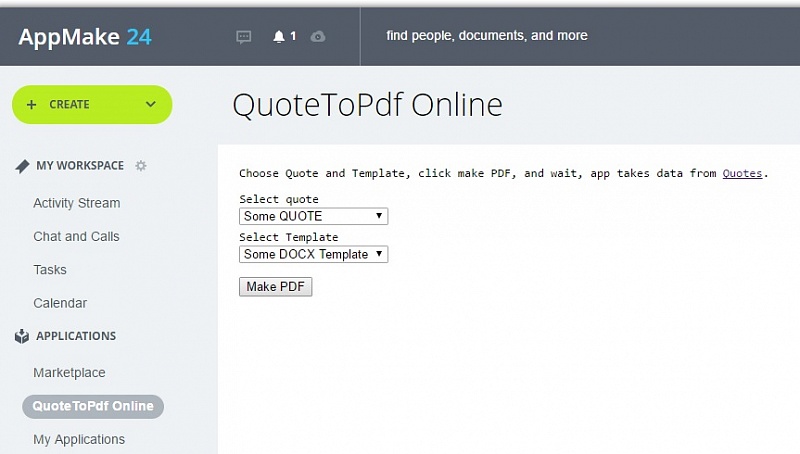This screenshot has width=800, height=454.
Task: Open the notifications bell icon
Action: (x=279, y=36)
